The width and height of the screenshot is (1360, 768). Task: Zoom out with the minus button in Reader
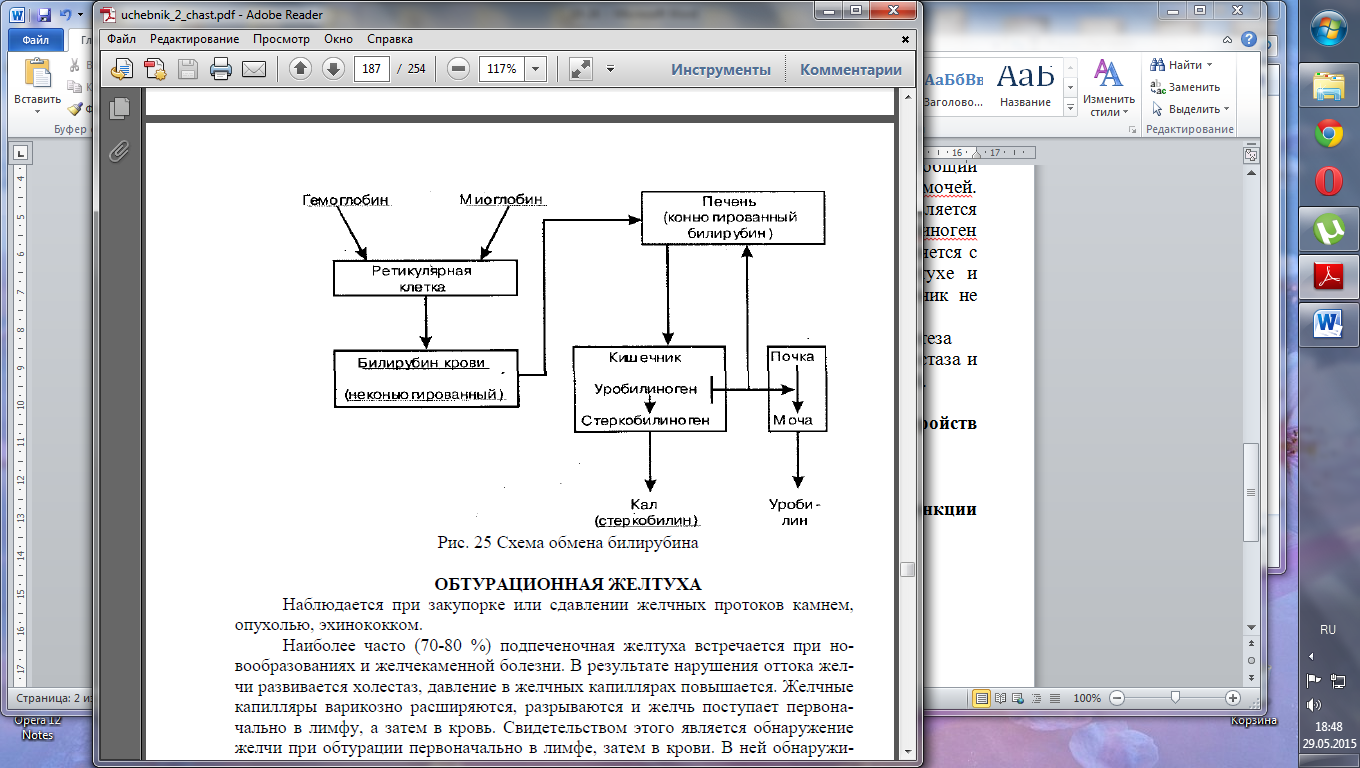coord(458,69)
